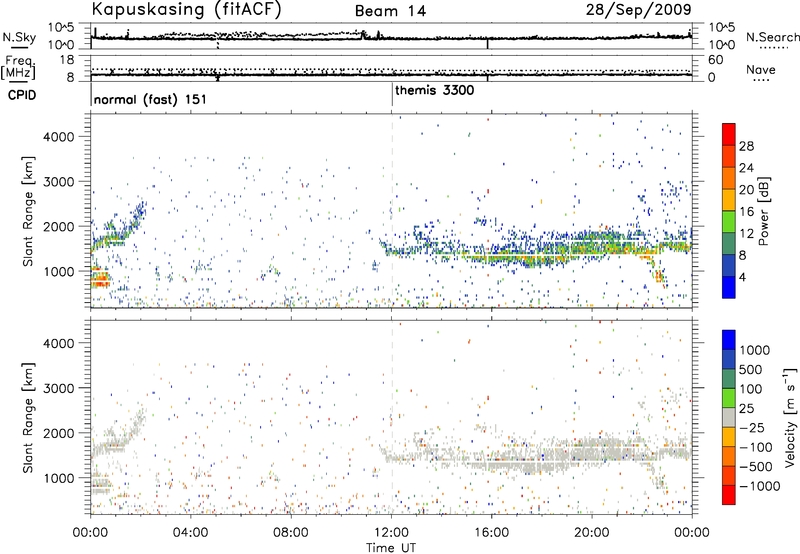This screenshot has width=800, height=554.
Task: Click the 'CPID' row label
Action: 22,95
